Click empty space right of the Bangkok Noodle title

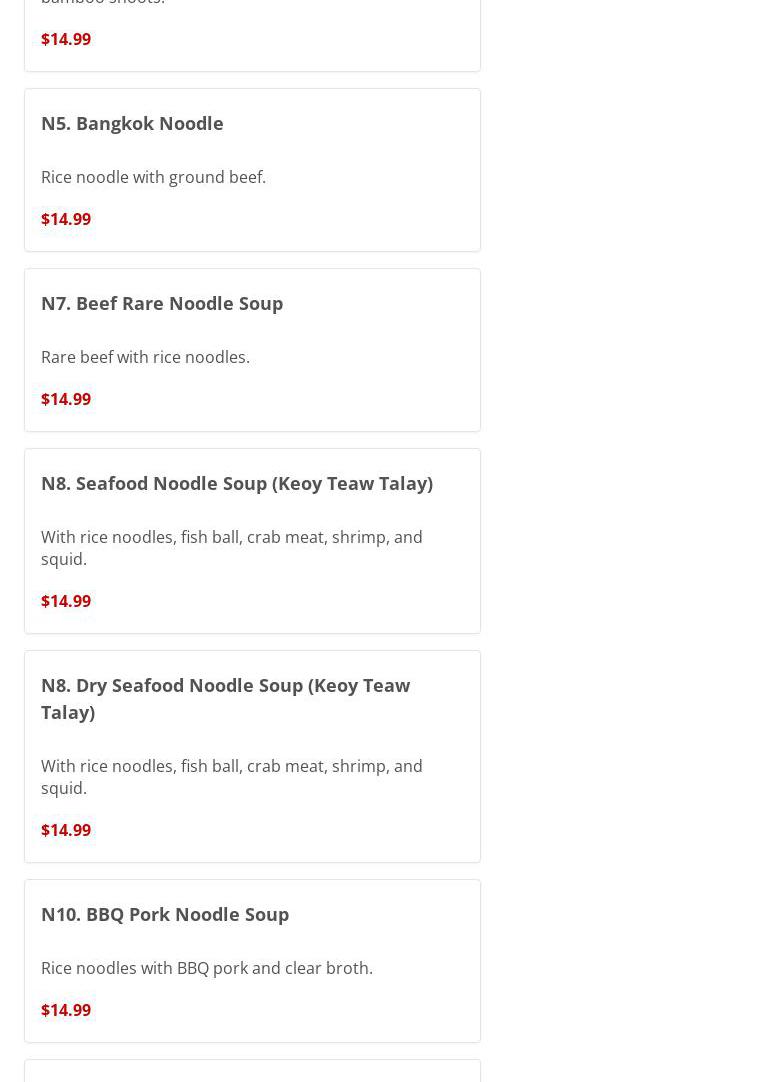tap(350, 123)
